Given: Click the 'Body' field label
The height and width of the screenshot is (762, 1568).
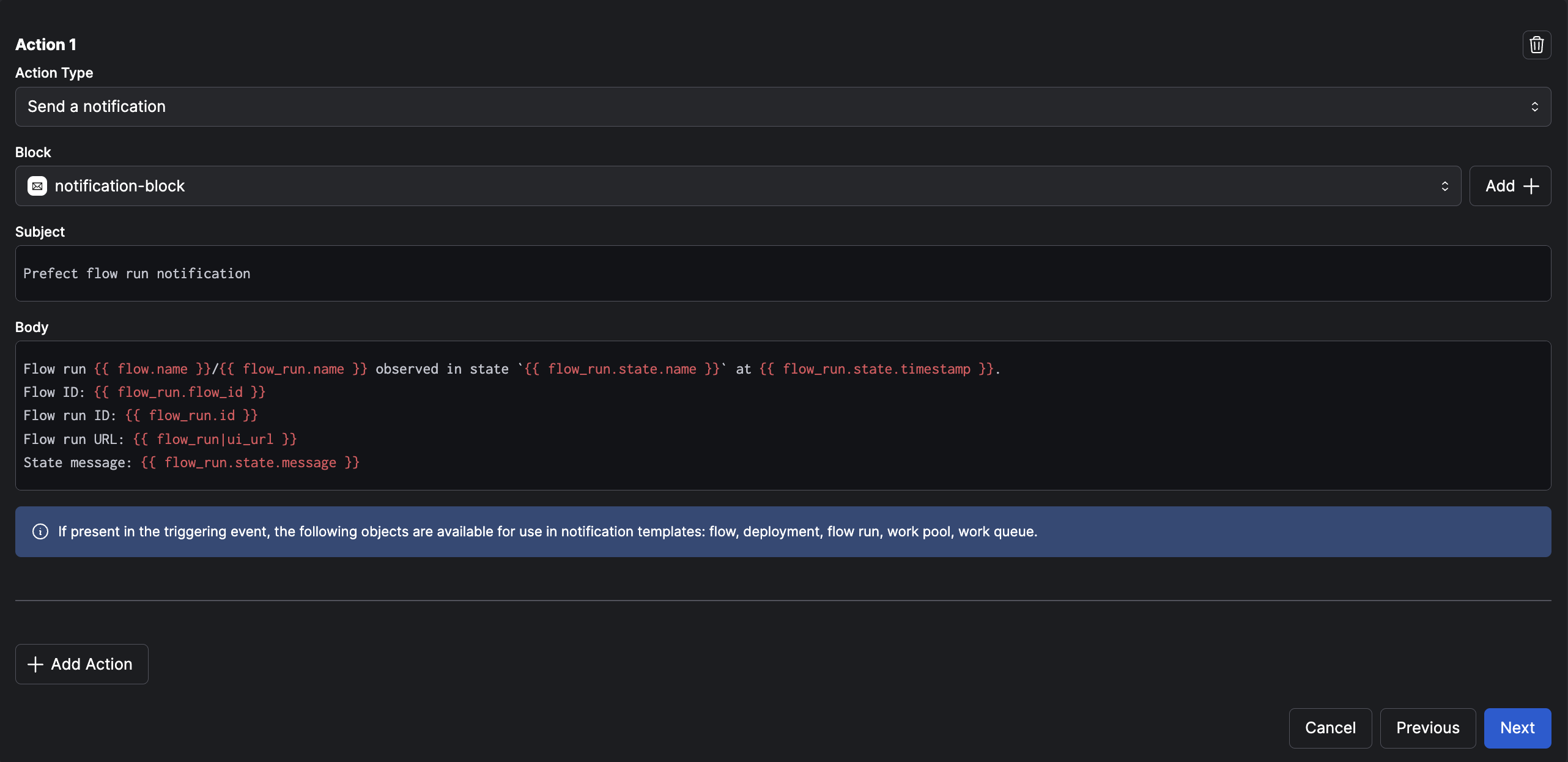Looking at the screenshot, I should coord(32,327).
